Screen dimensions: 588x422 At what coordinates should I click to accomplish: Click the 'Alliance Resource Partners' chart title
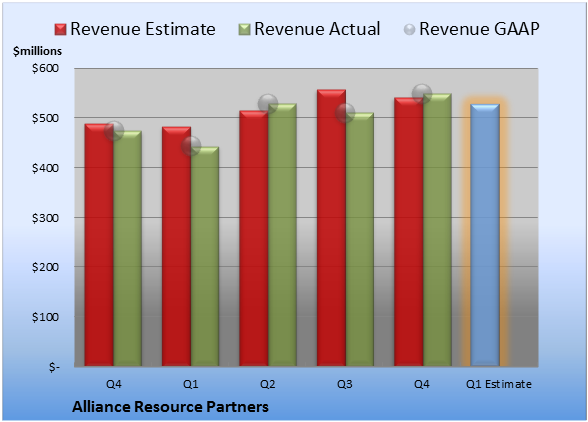(170, 407)
